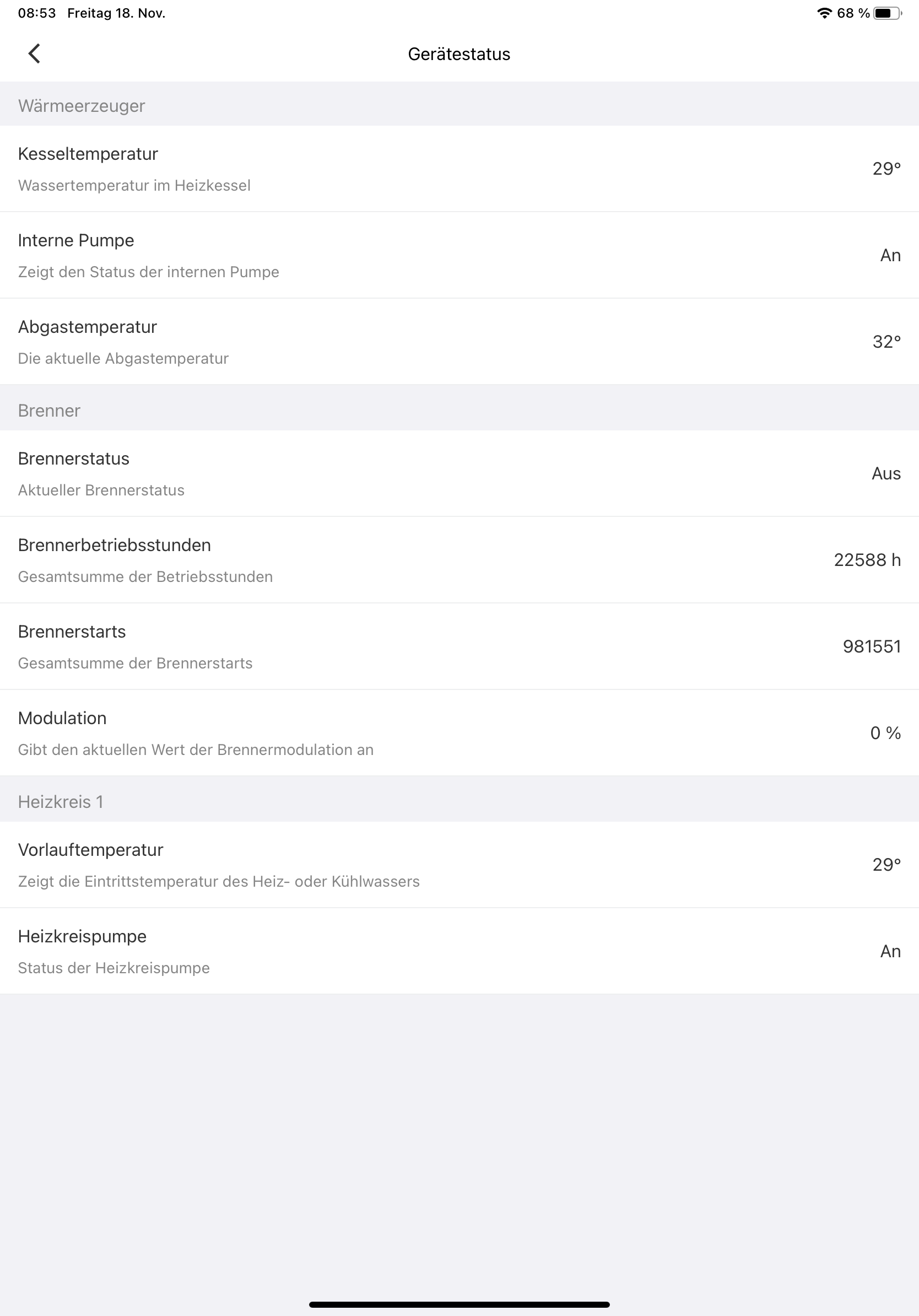Select the Brennerstatus row

(458, 473)
